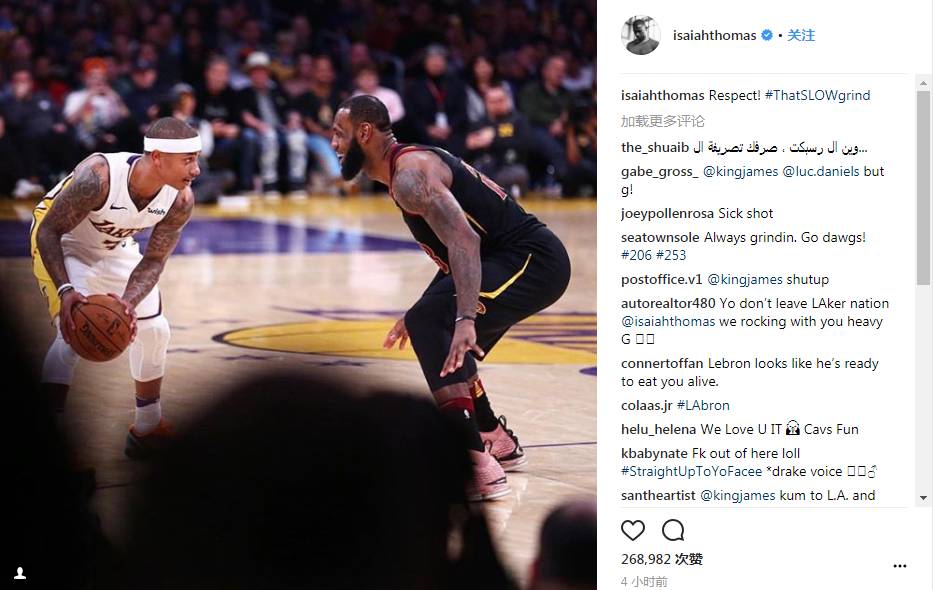Screen dimensions: 933x590
Task: Open the #LAbron hashtag
Action: coord(703,405)
